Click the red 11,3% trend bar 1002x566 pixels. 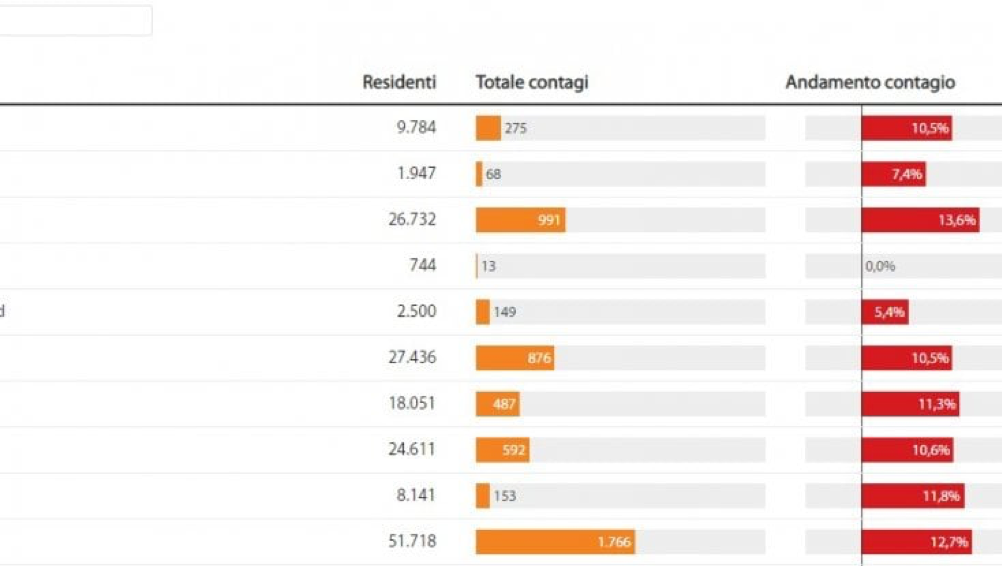(910, 404)
